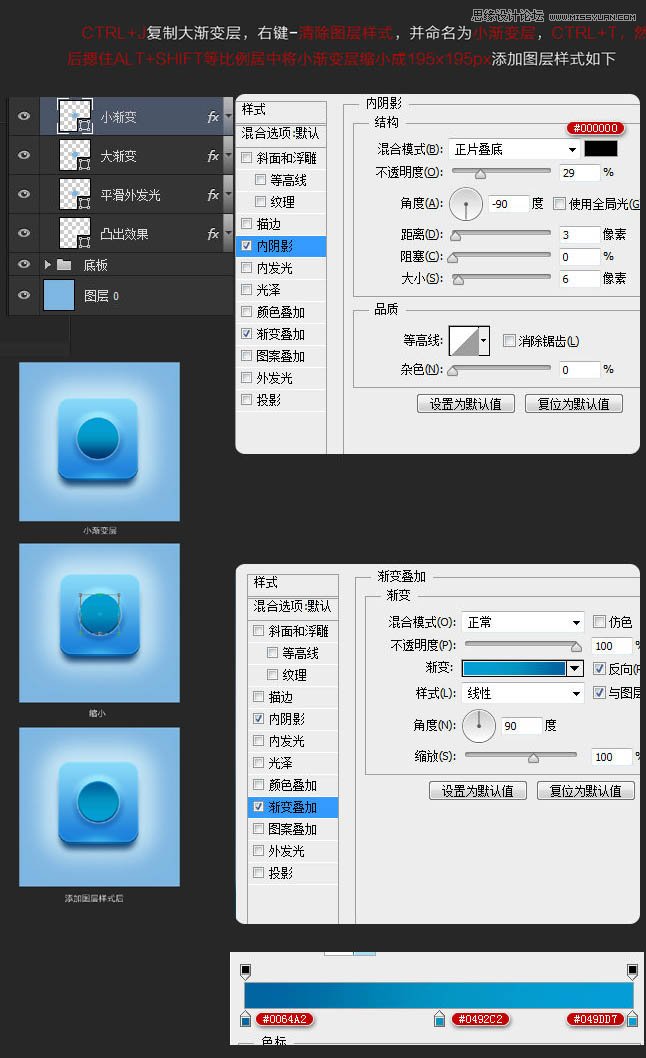This screenshot has height=1058, width=646.
Task: Select the #049DD7 color stop
Action: (x=632, y=1019)
